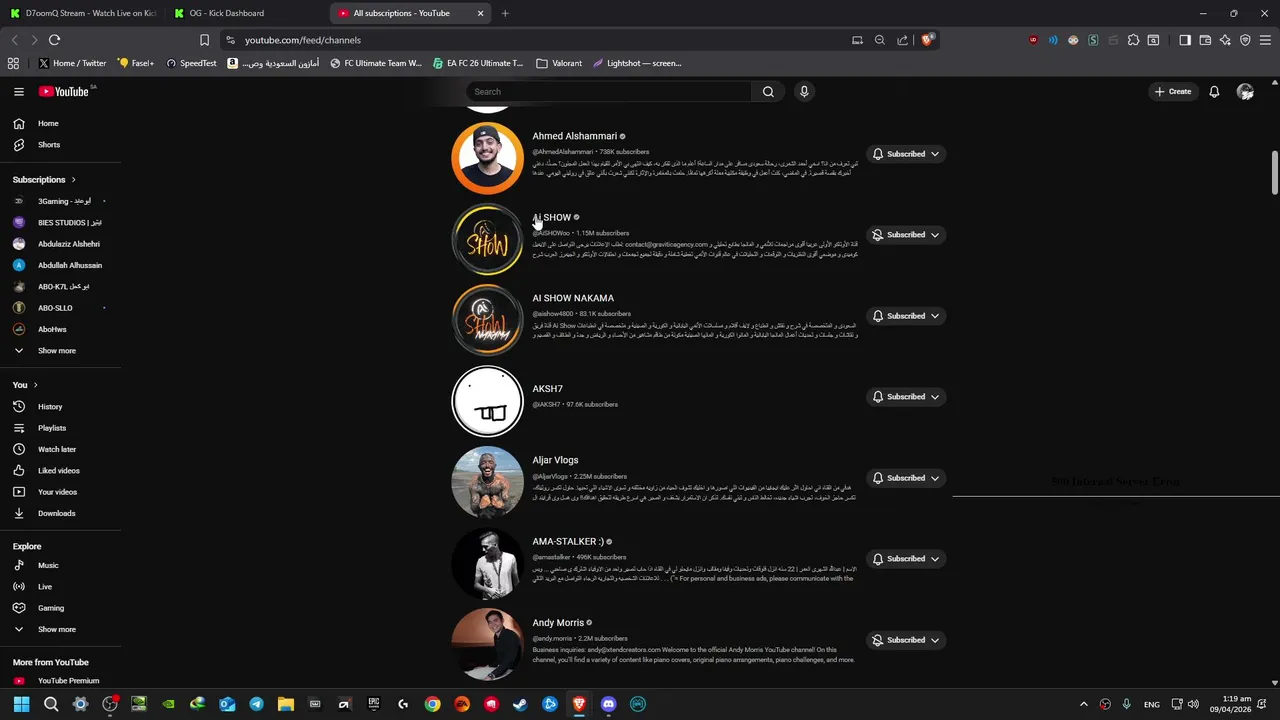Image resolution: width=1280 pixels, height=720 pixels.
Task: Open the account avatar menu
Action: pyautogui.click(x=1245, y=91)
